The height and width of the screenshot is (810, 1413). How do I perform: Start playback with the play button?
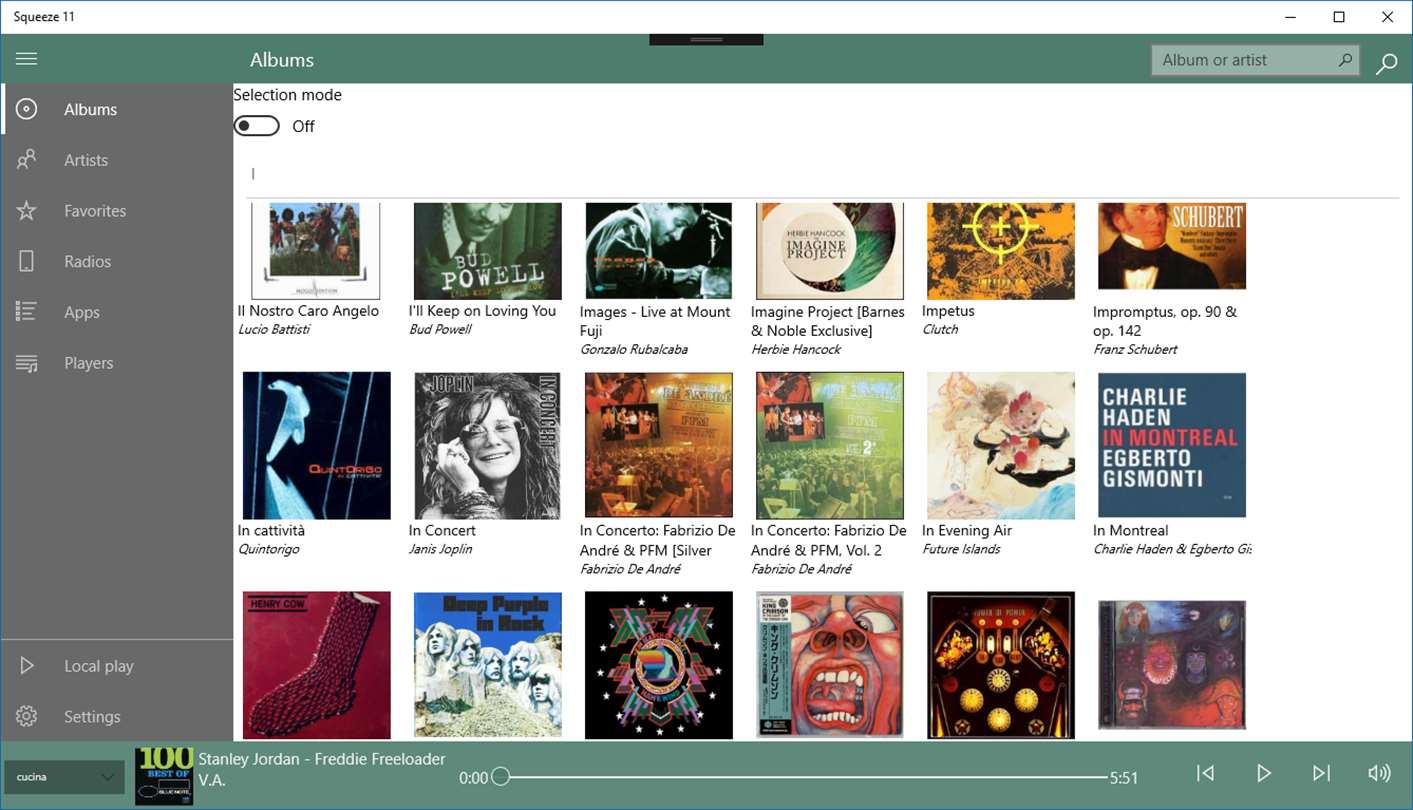[1264, 773]
